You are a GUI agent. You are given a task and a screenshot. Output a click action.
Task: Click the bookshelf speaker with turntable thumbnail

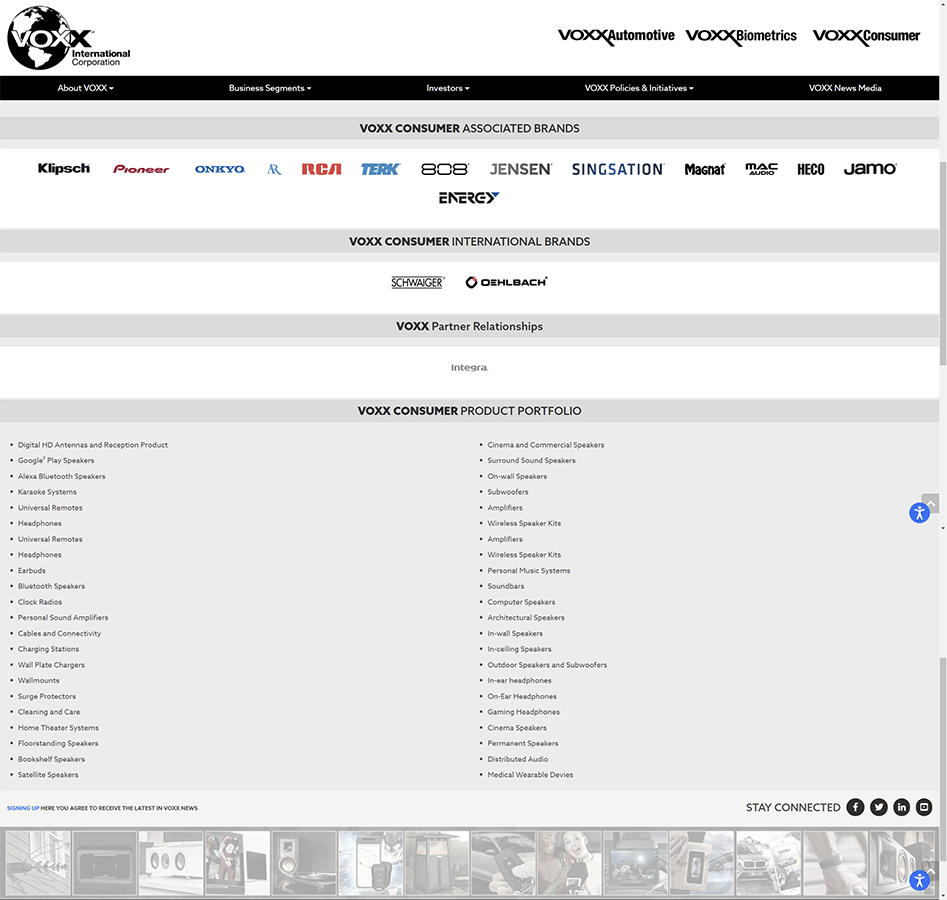pos(304,863)
